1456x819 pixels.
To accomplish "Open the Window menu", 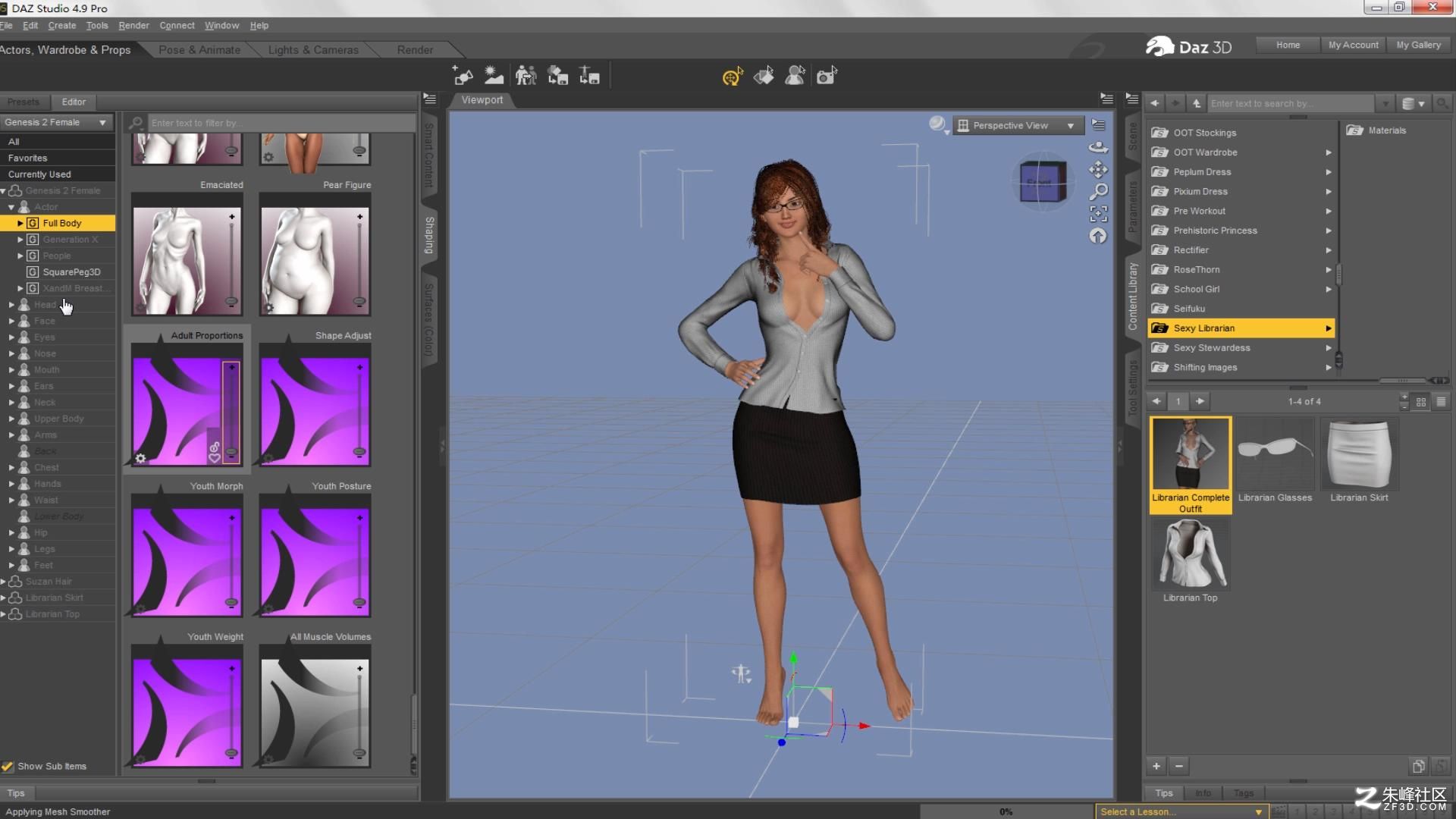I will coord(221,26).
